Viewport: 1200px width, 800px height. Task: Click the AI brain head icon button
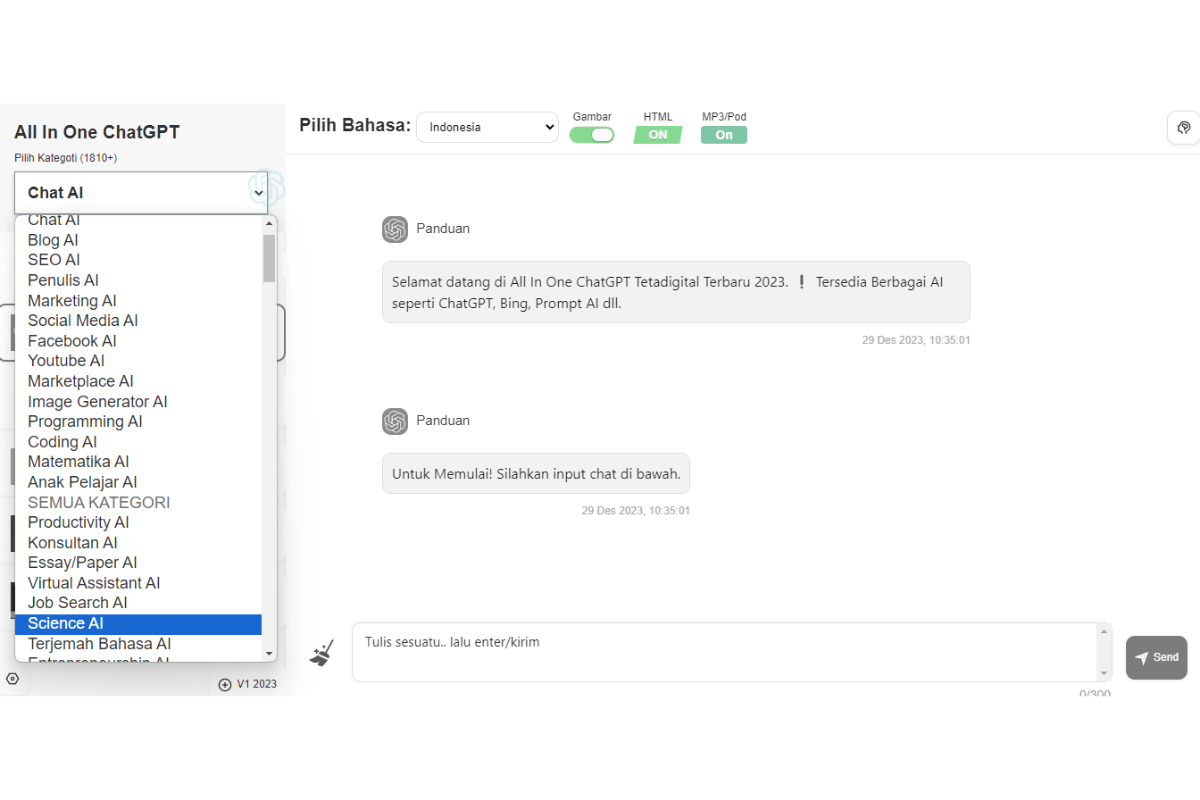(x=1184, y=128)
